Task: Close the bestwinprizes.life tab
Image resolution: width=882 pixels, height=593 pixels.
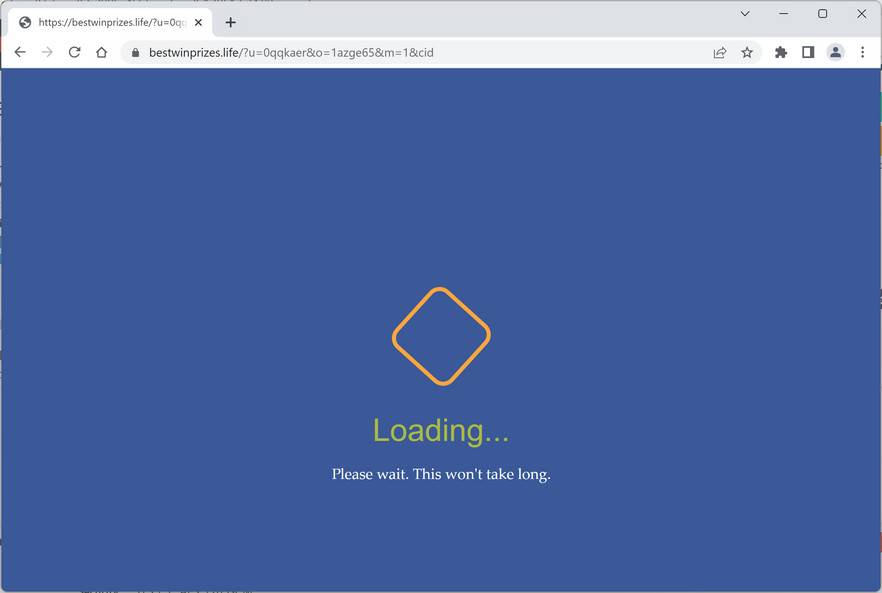Action: pyautogui.click(x=198, y=23)
